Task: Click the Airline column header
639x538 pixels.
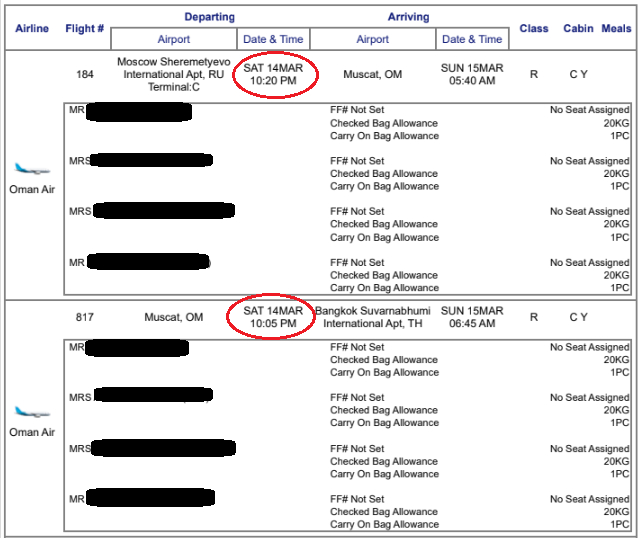Action: (32, 28)
